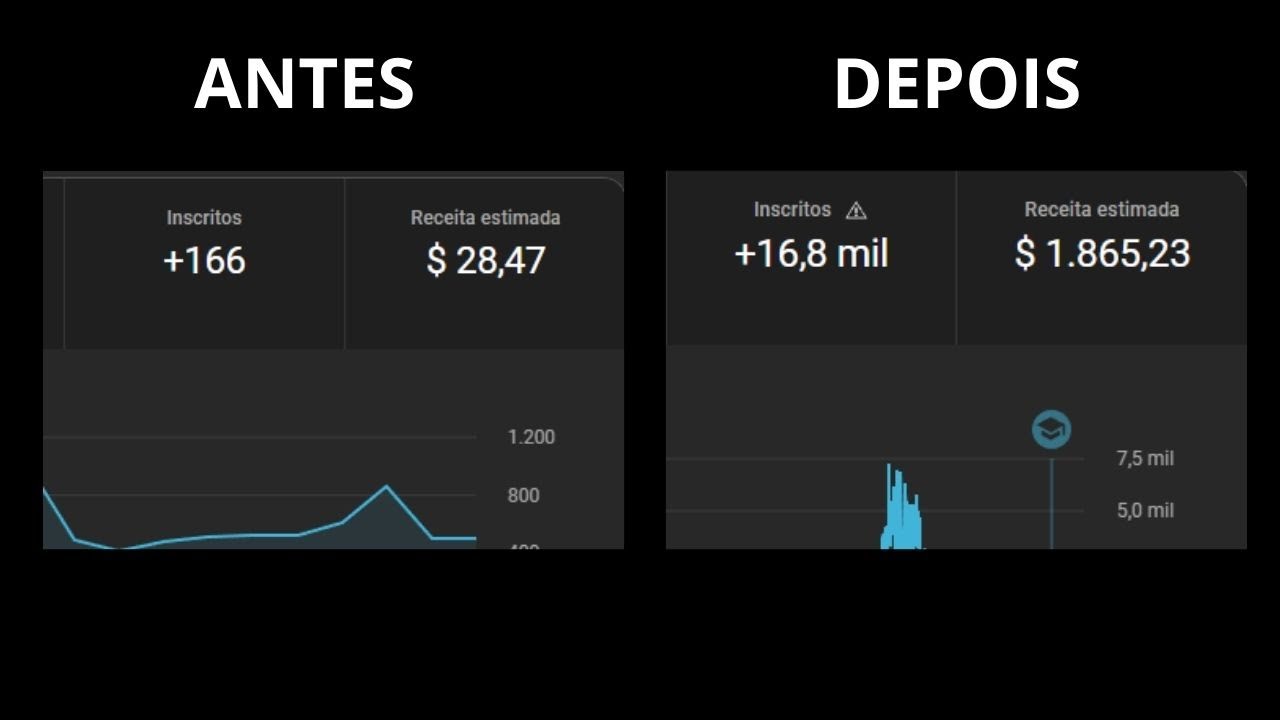Click the 800 axis label
This screenshot has width=1280, height=720.
[x=523, y=495]
